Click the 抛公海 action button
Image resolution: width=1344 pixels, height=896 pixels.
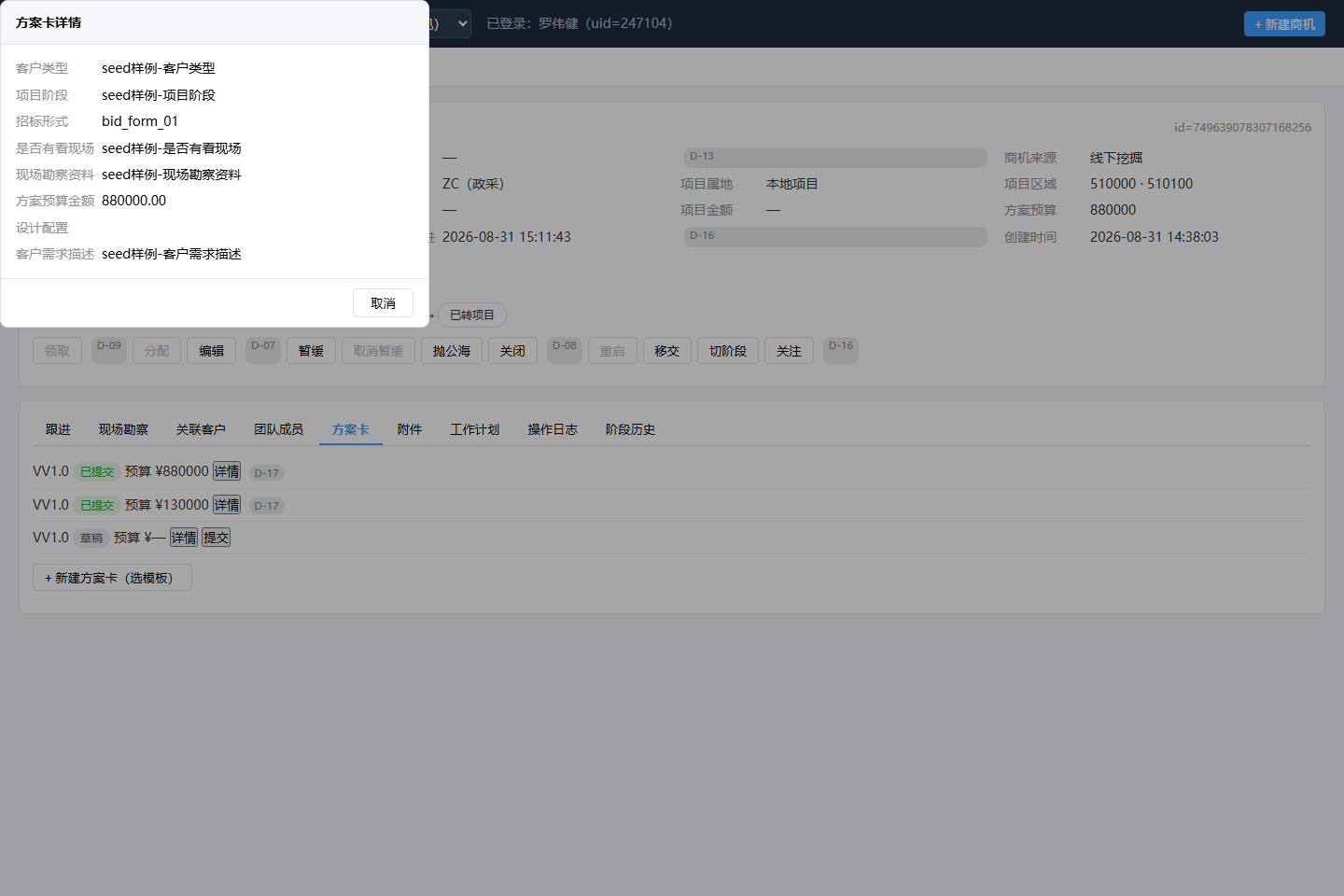(452, 351)
